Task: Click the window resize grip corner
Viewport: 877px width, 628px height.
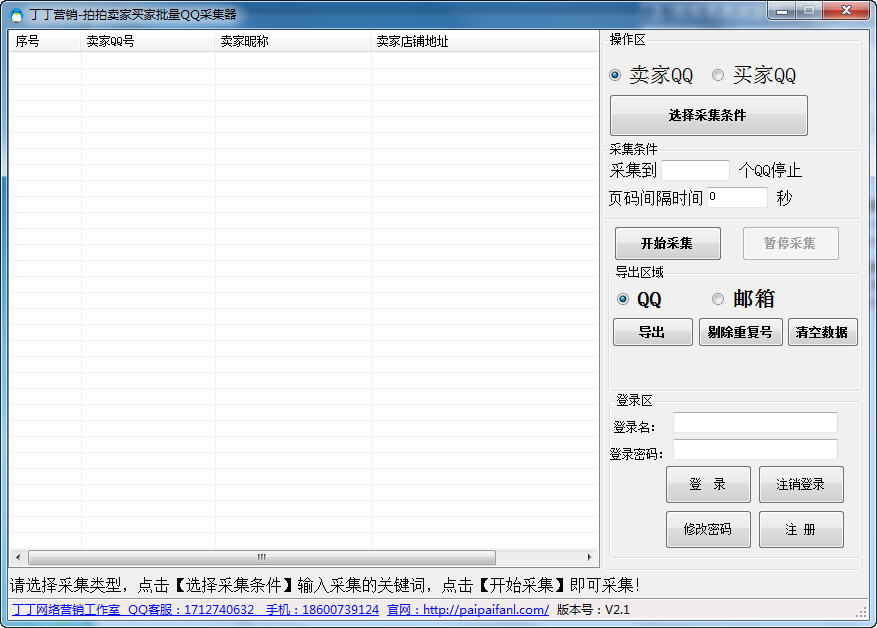Action: 862,613
